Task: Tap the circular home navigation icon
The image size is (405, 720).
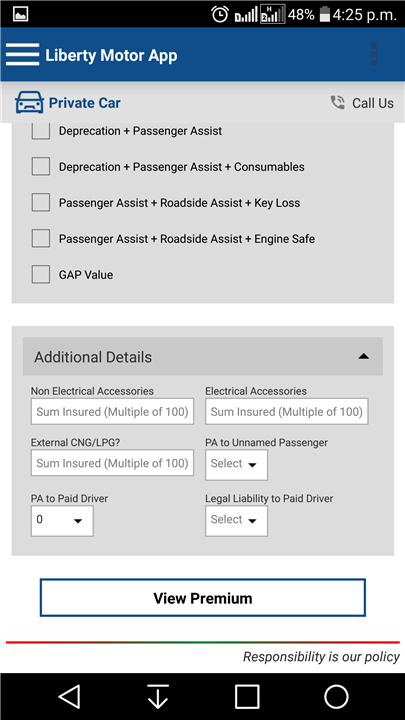Action: point(337,697)
